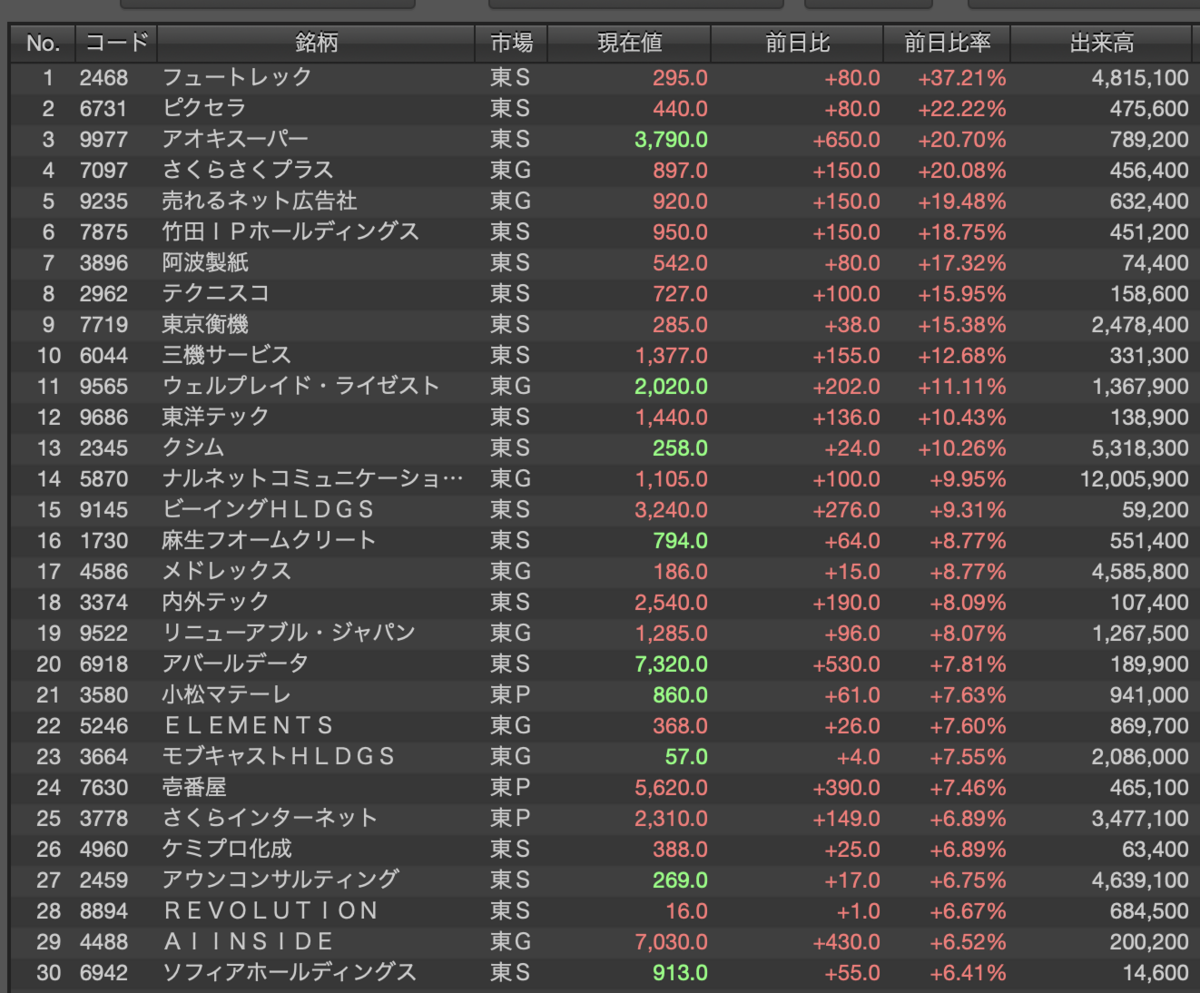Click the アバールデータ stock name
Screen dimensions: 1200x993
tap(236, 663)
